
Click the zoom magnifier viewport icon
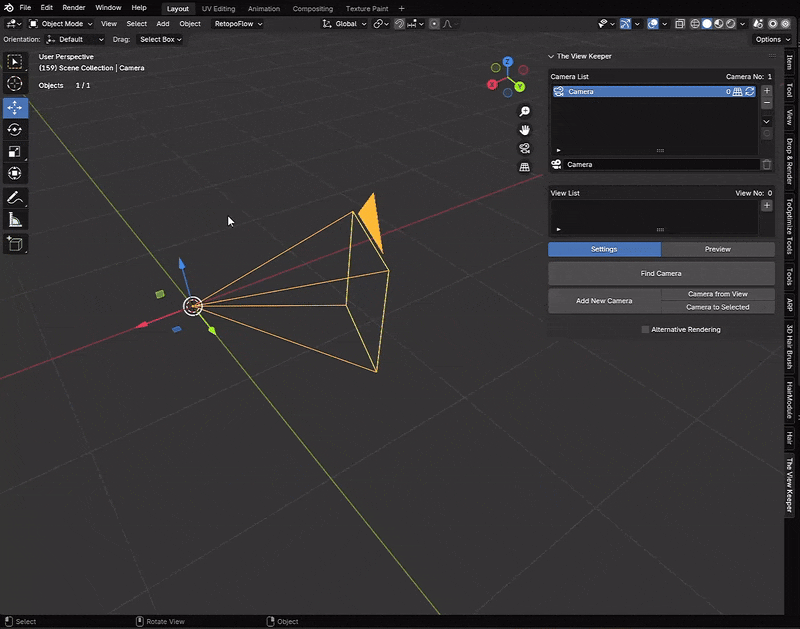click(x=524, y=112)
